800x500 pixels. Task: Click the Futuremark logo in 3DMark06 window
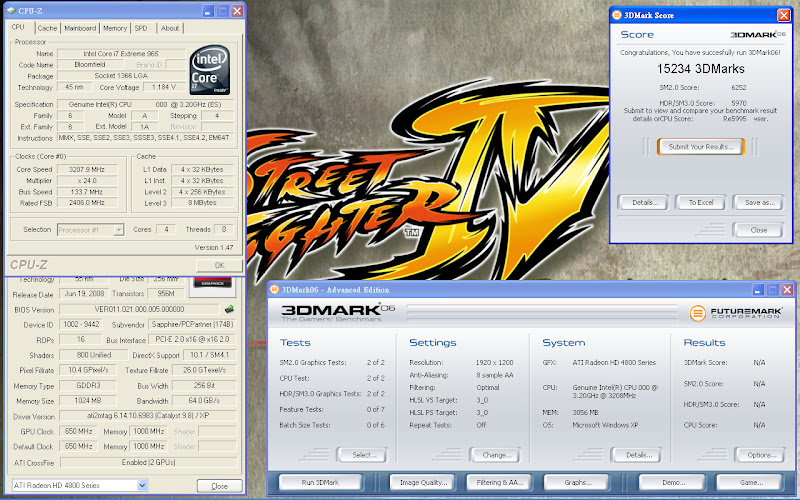click(736, 313)
